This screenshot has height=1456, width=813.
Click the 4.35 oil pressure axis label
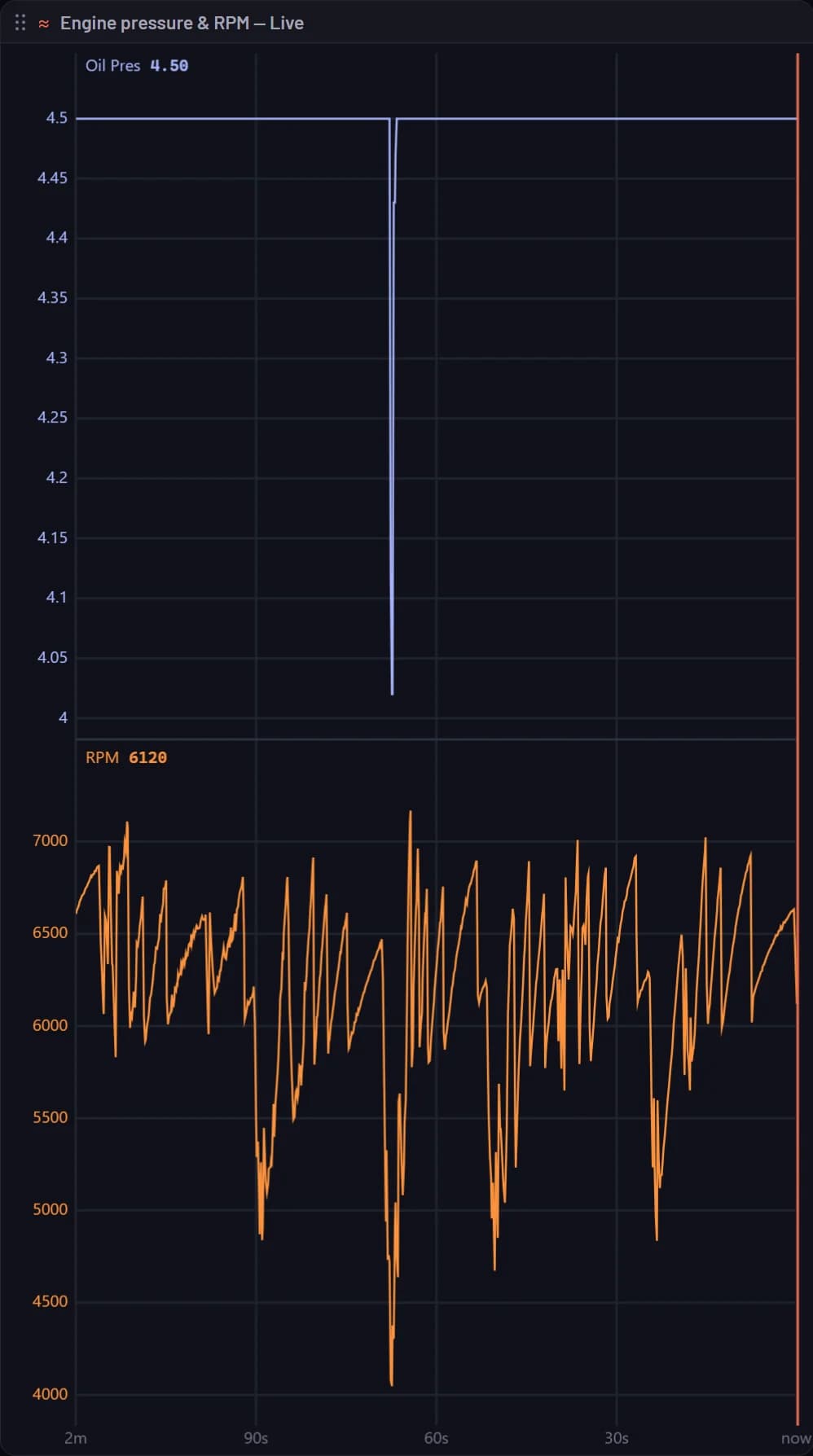click(53, 298)
